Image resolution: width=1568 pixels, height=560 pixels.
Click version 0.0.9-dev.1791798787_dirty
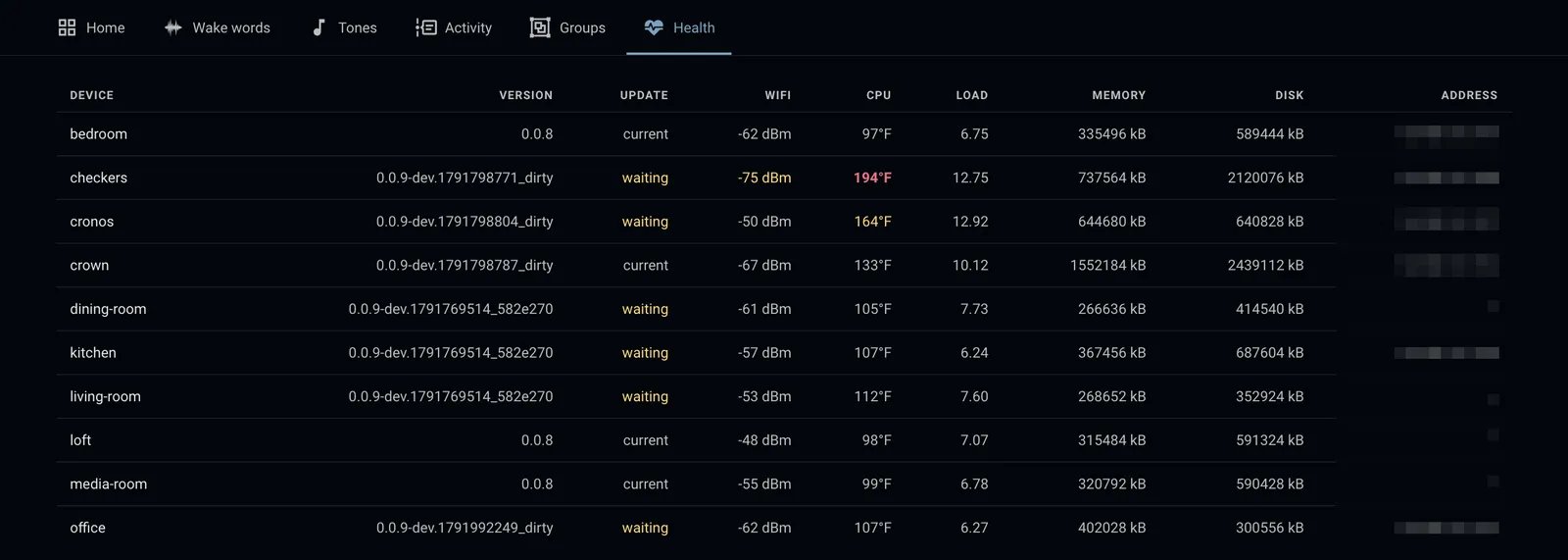[465, 265]
